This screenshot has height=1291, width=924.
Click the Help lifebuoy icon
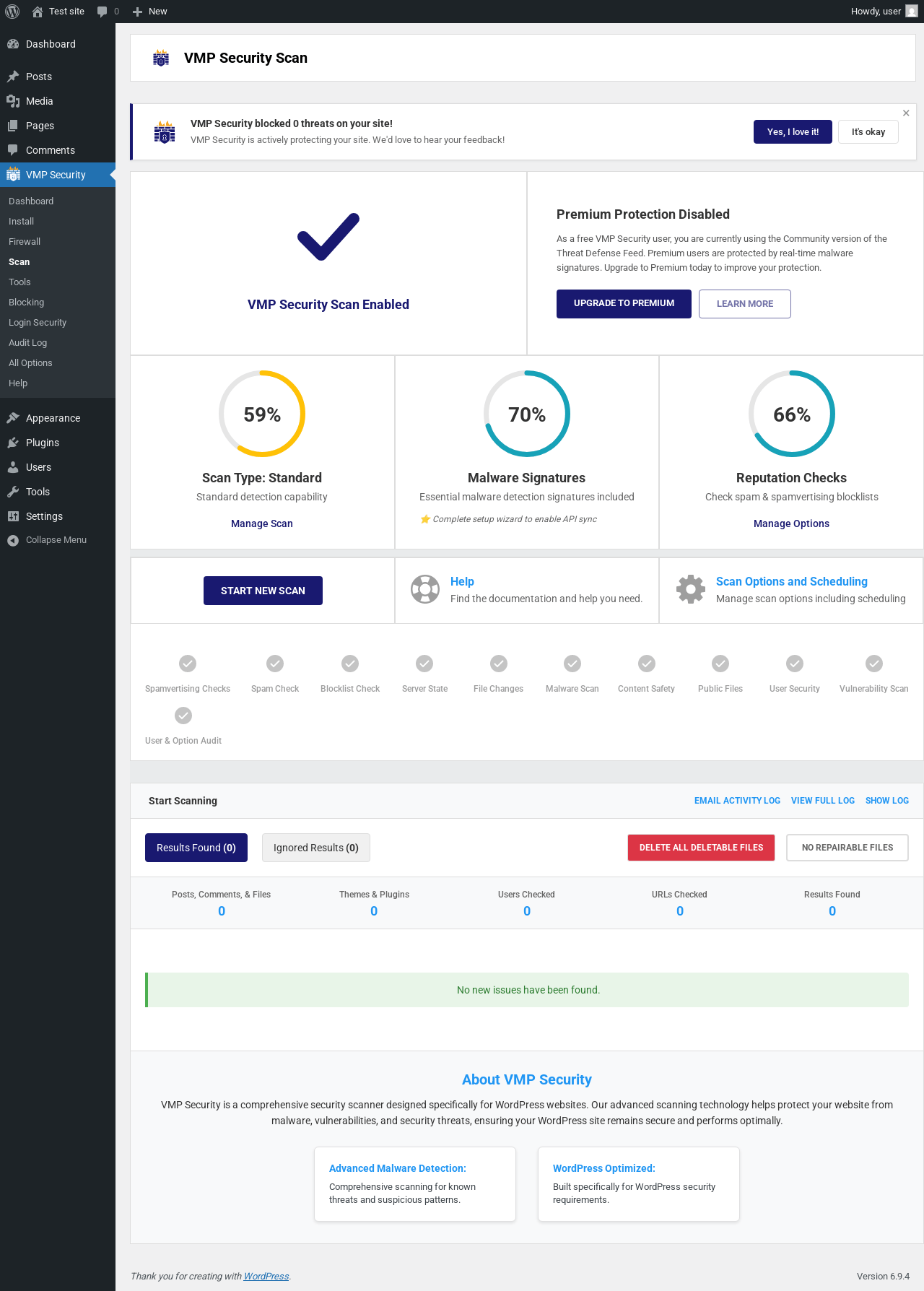click(425, 589)
